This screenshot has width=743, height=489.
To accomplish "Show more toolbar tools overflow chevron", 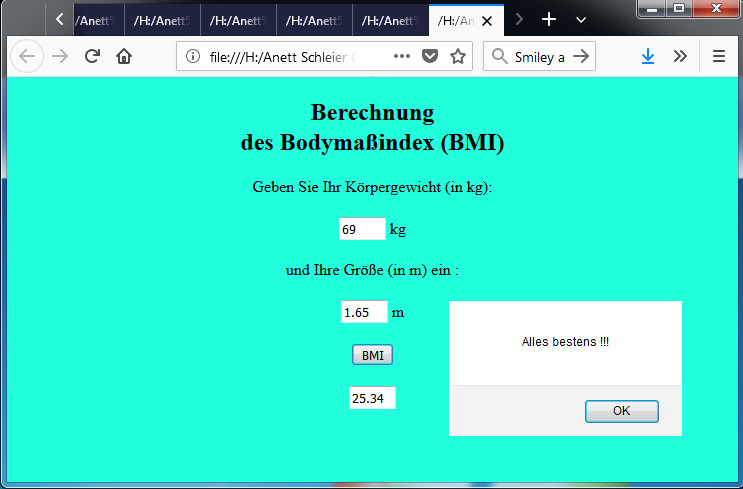I will [680, 57].
